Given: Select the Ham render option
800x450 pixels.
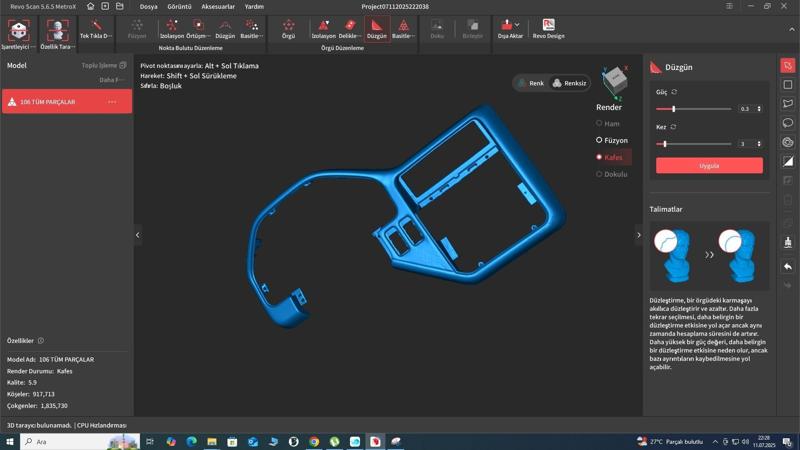Looking at the screenshot, I should [608, 123].
